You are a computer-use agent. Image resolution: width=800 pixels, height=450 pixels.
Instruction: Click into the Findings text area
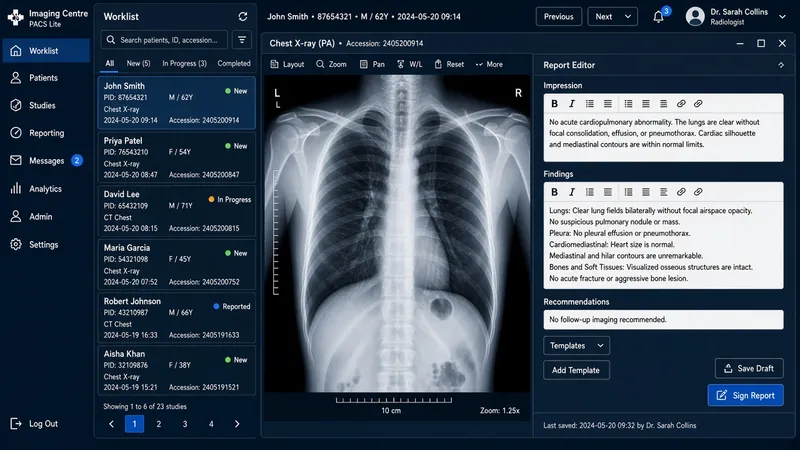(663, 245)
